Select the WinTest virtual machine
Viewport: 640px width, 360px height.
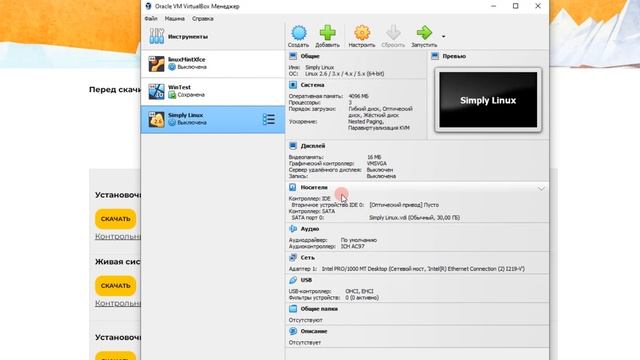point(213,91)
